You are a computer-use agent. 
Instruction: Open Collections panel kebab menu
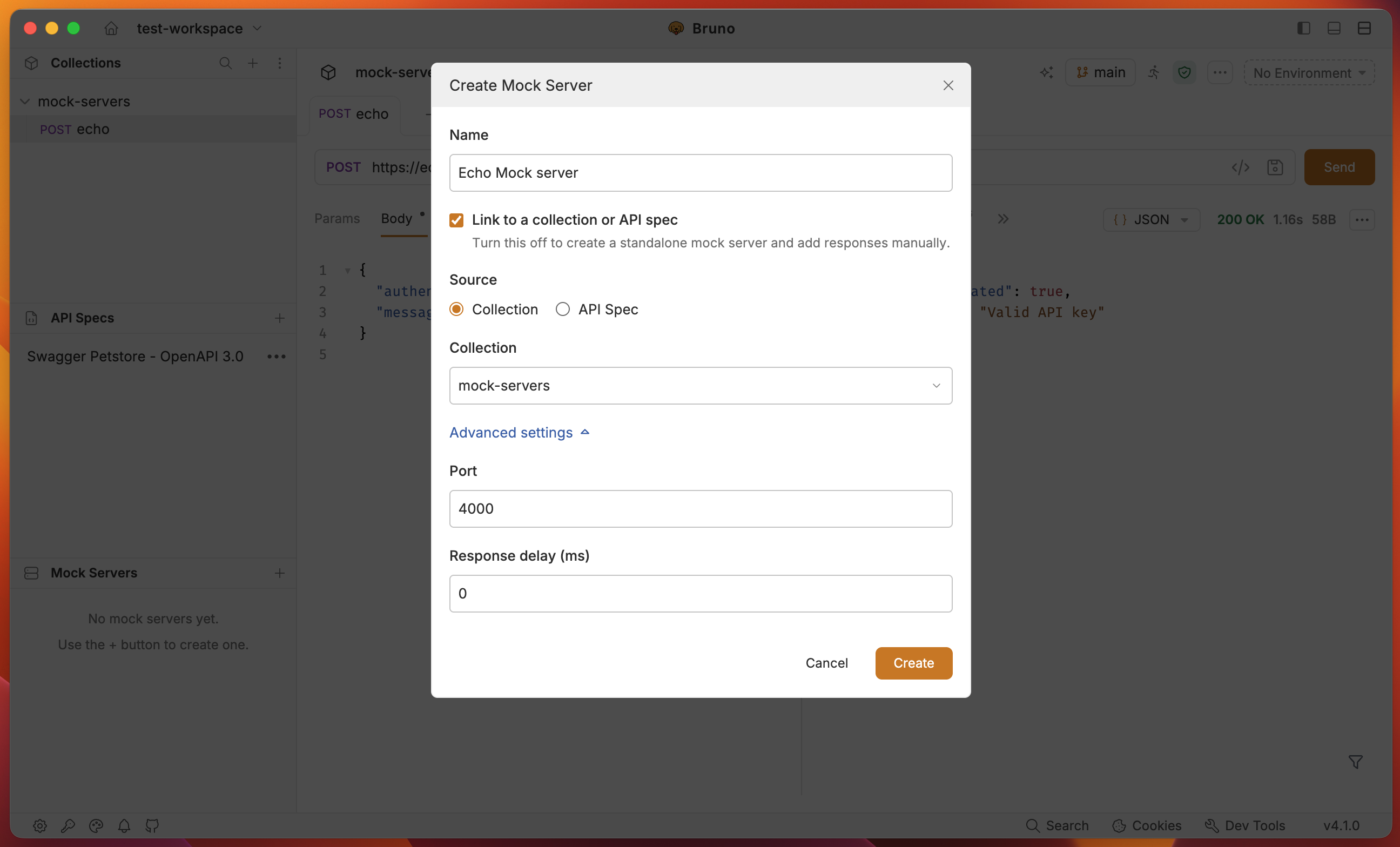tap(280, 63)
